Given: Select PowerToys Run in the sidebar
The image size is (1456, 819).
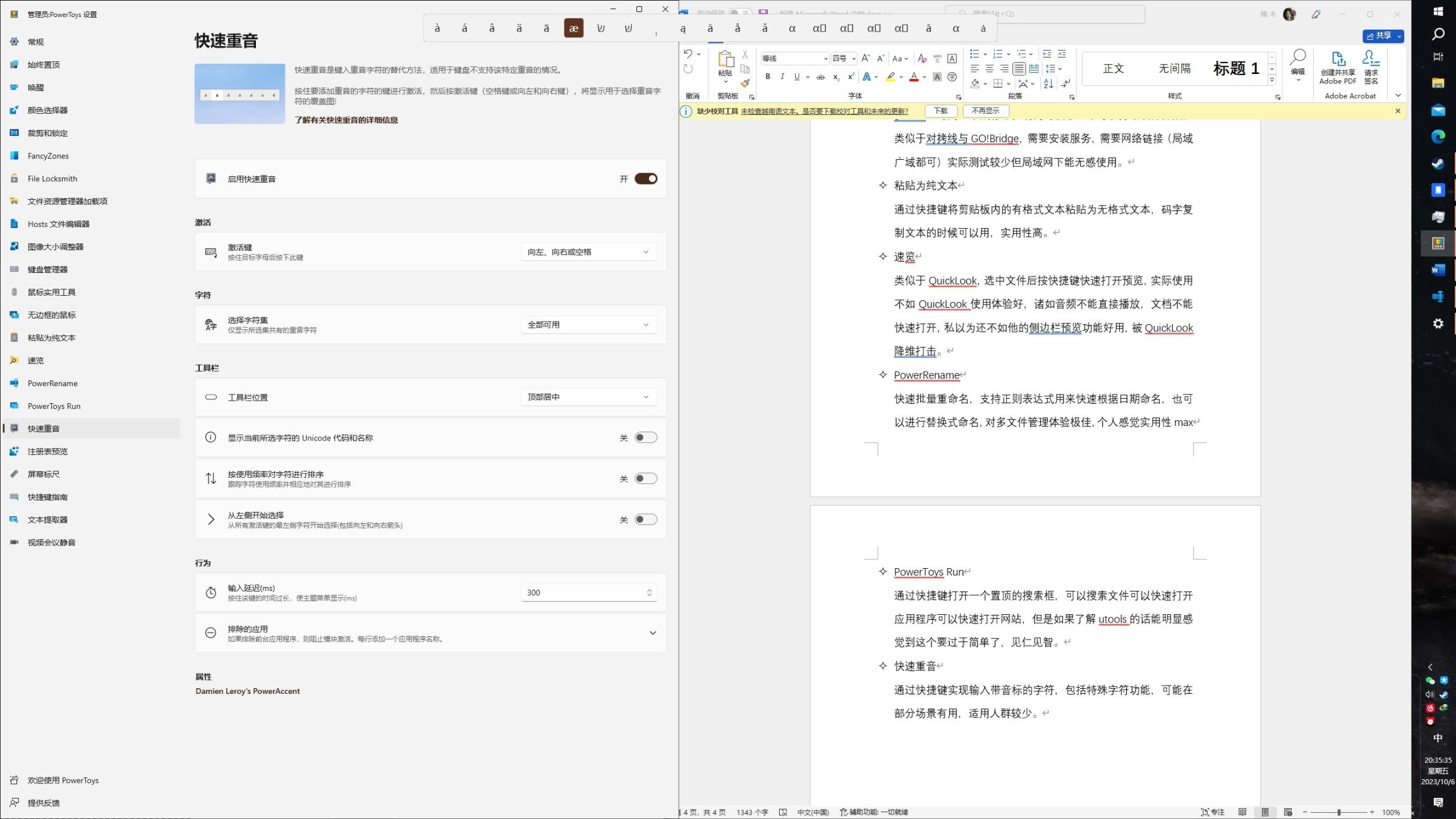Looking at the screenshot, I should (x=54, y=406).
